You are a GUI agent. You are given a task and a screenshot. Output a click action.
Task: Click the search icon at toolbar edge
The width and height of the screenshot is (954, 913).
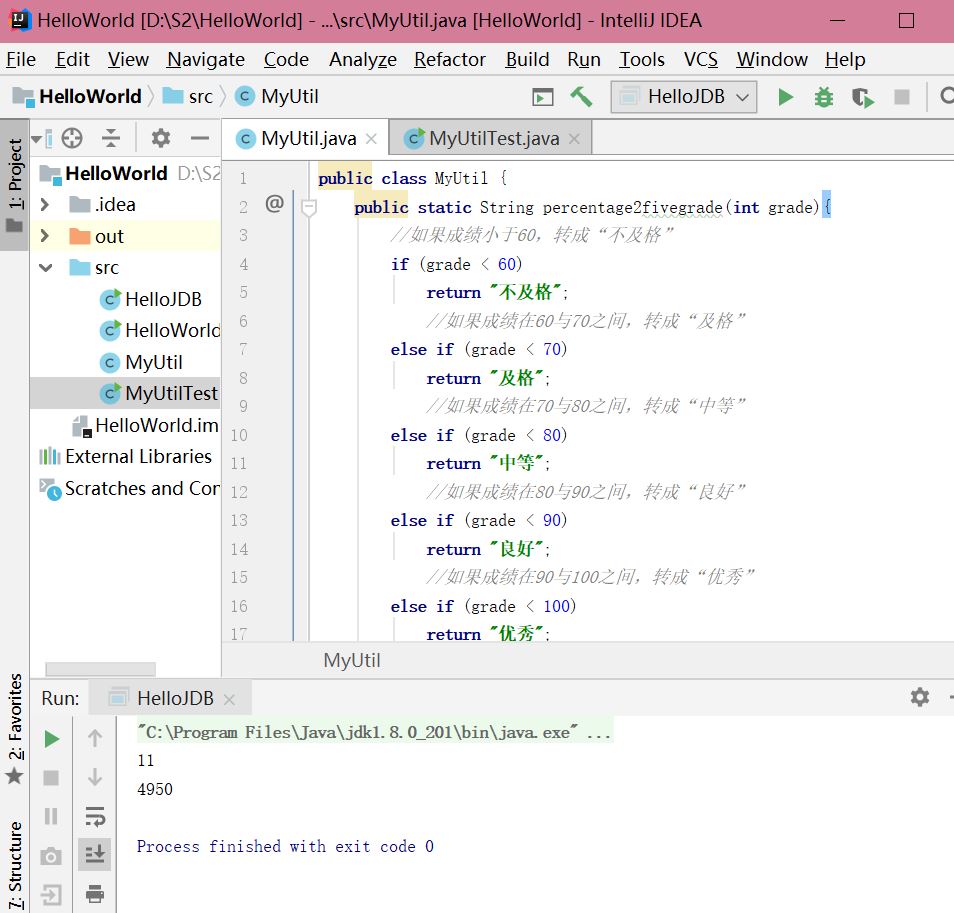tap(947, 96)
